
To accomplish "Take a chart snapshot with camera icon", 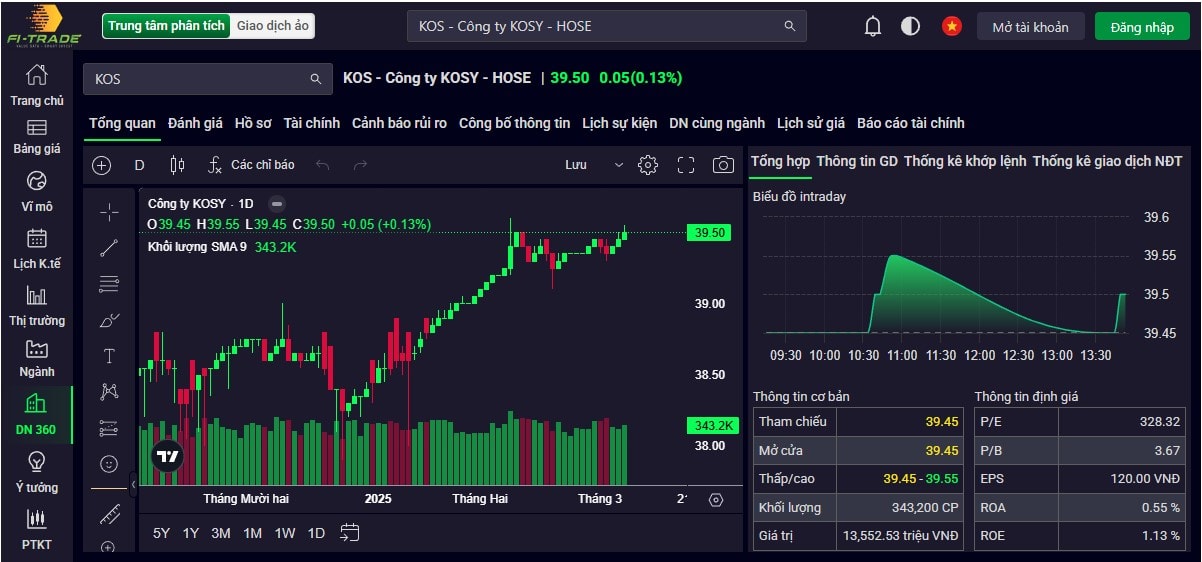I will [x=723, y=165].
